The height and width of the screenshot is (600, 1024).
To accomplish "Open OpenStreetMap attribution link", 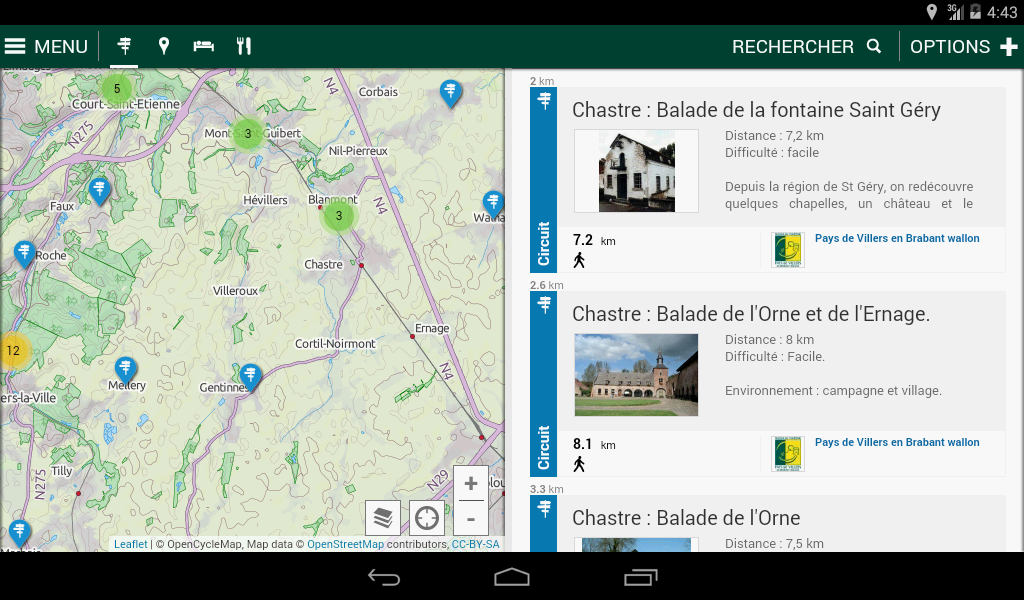I will pyautogui.click(x=345, y=544).
